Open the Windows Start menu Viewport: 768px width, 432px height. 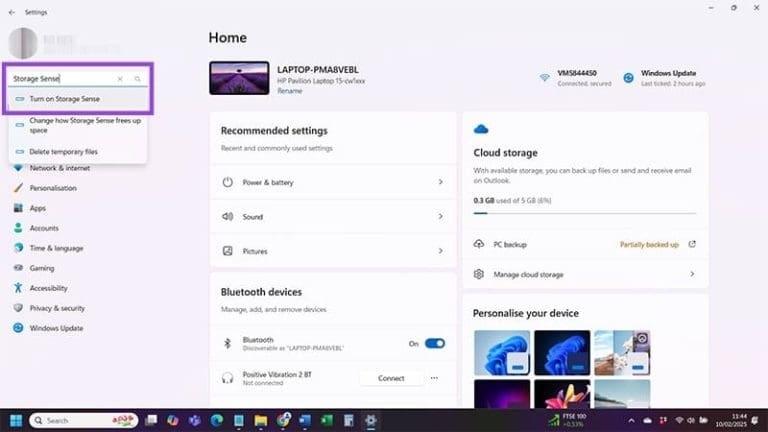coord(16,420)
